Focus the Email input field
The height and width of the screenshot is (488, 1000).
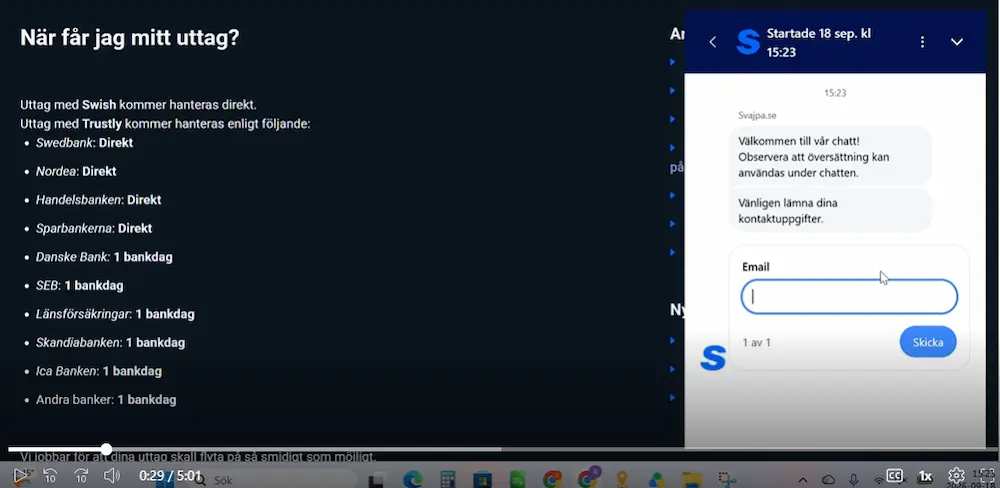(x=849, y=297)
